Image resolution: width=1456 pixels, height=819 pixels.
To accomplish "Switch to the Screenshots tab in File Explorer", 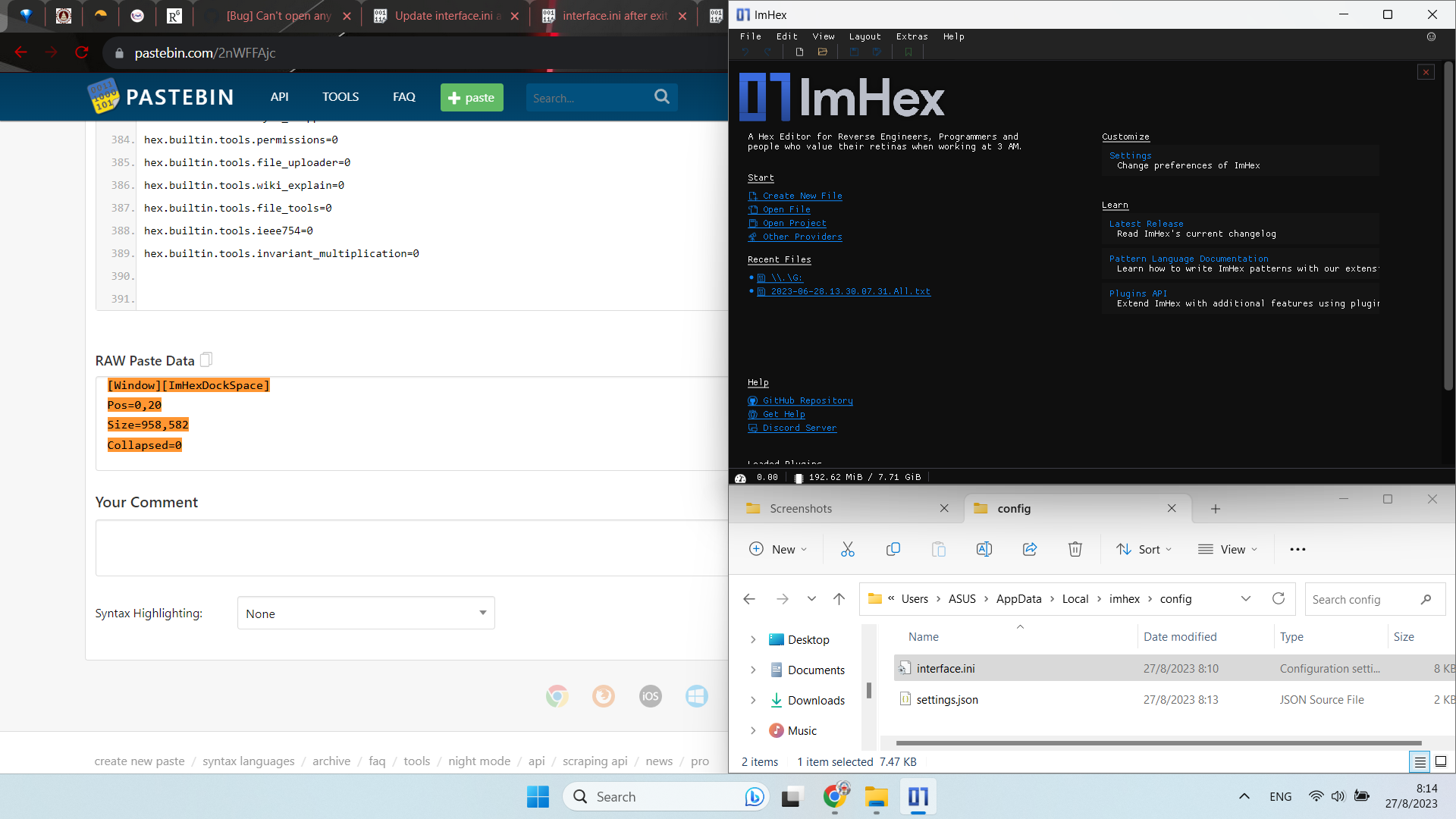I will point(801,508).
